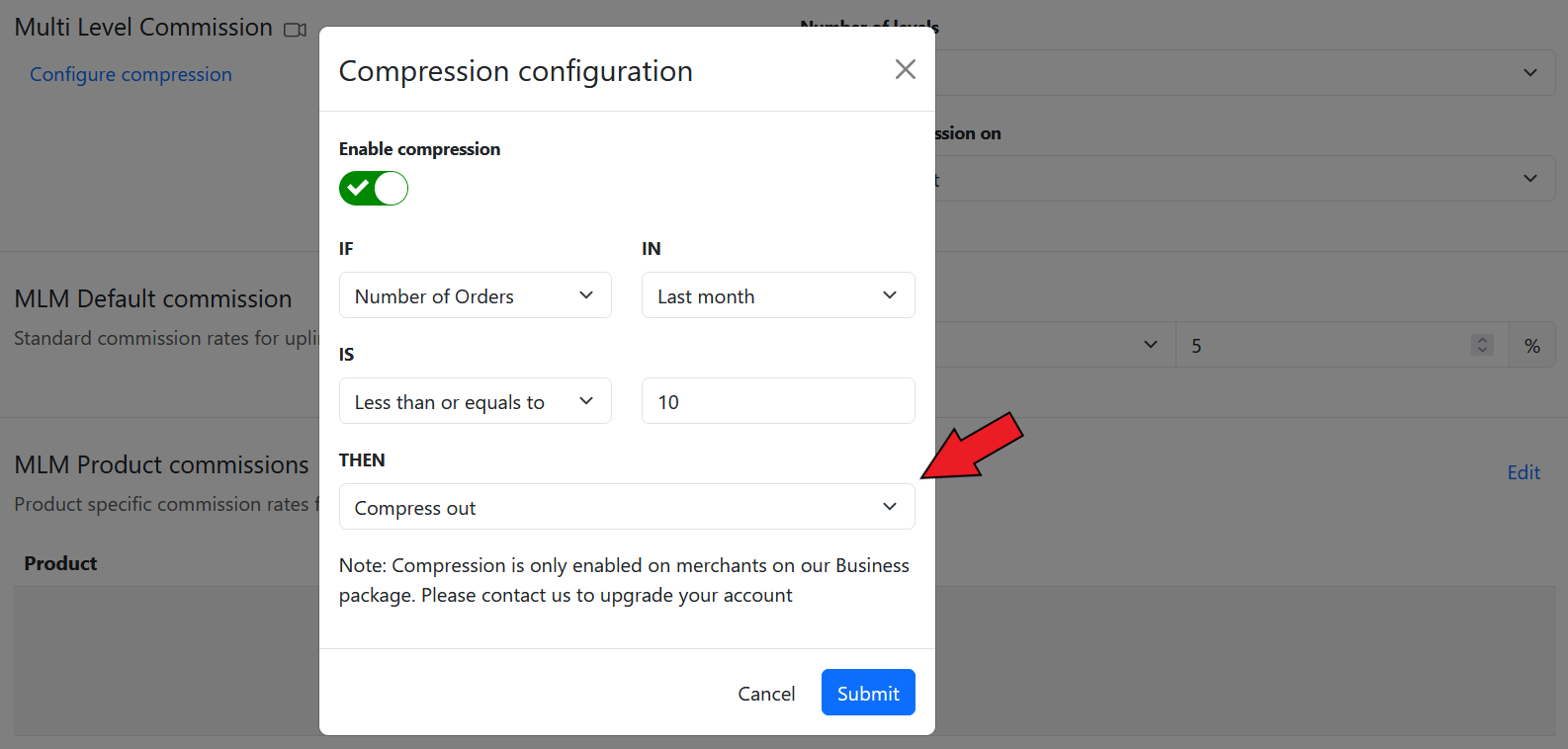1568x749 pixels.
Task: Expand the IN dropdown set to Last month
Action: tap(777, 295)
